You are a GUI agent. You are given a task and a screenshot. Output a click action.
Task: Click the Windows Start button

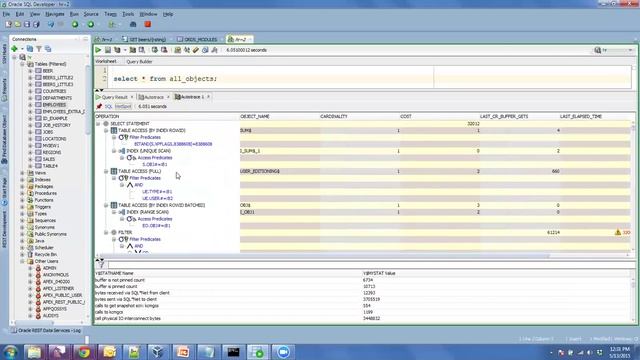pyautogui.click(x=10, y=352)
